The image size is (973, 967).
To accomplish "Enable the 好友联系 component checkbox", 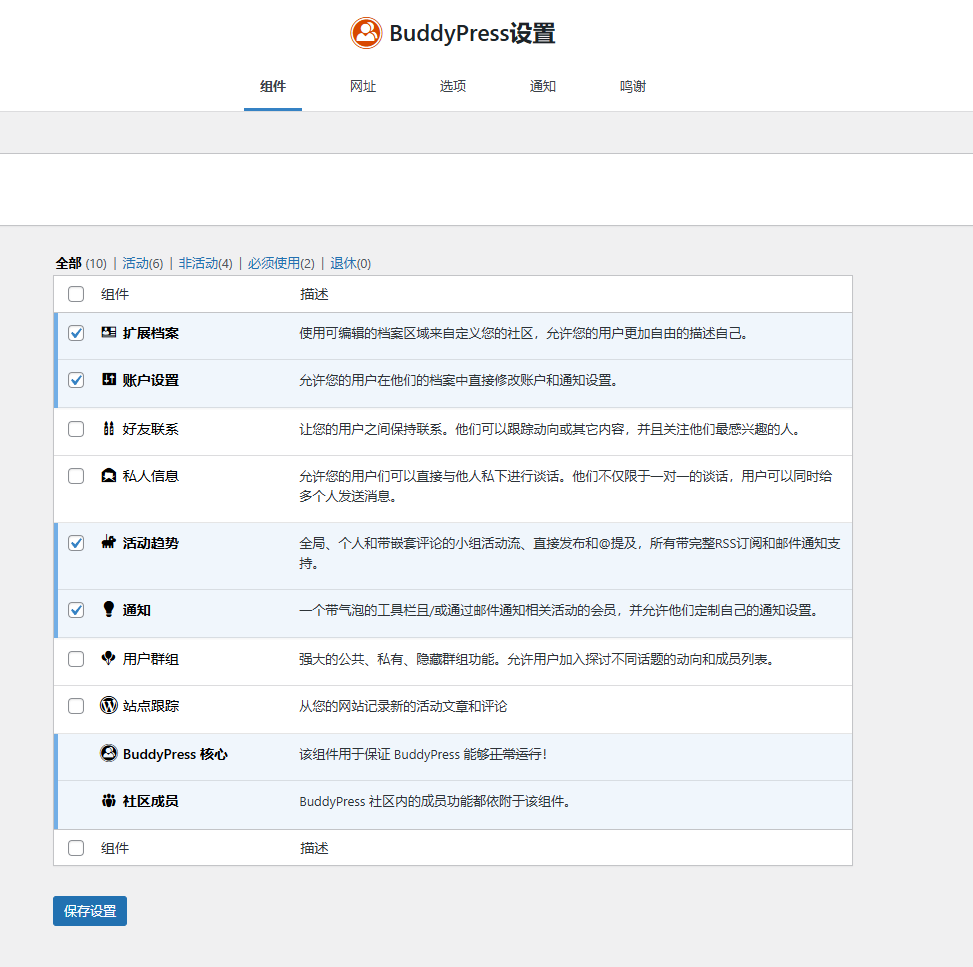I will pos(76,429).
